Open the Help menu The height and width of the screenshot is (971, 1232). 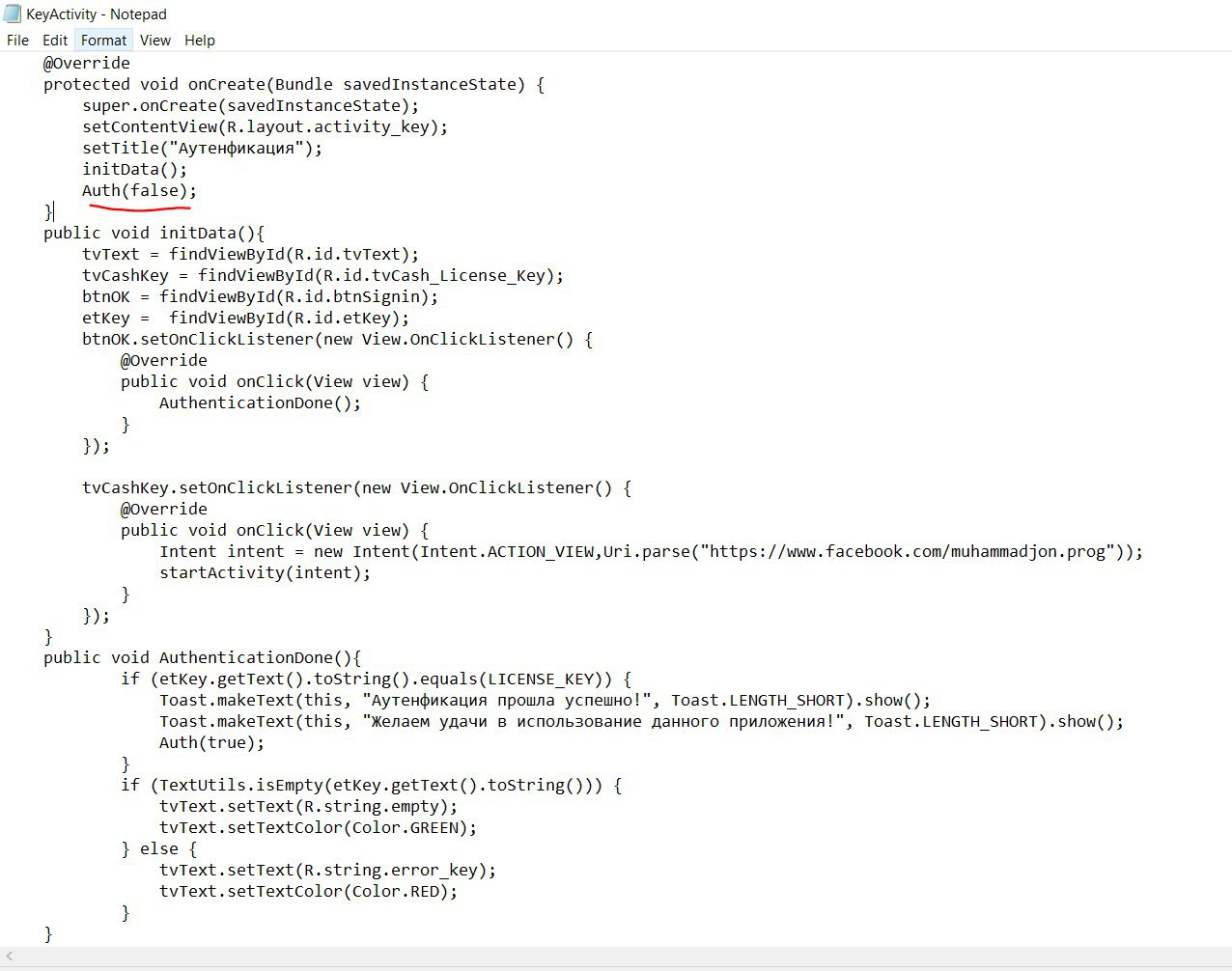(x=200, y=41)
